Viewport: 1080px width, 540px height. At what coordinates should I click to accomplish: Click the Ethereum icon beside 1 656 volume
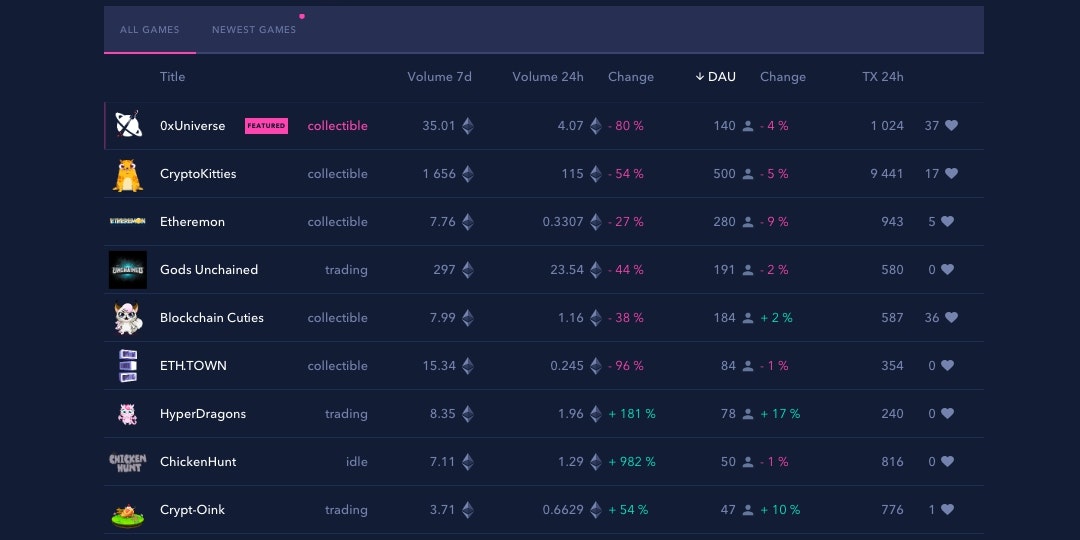468,174
